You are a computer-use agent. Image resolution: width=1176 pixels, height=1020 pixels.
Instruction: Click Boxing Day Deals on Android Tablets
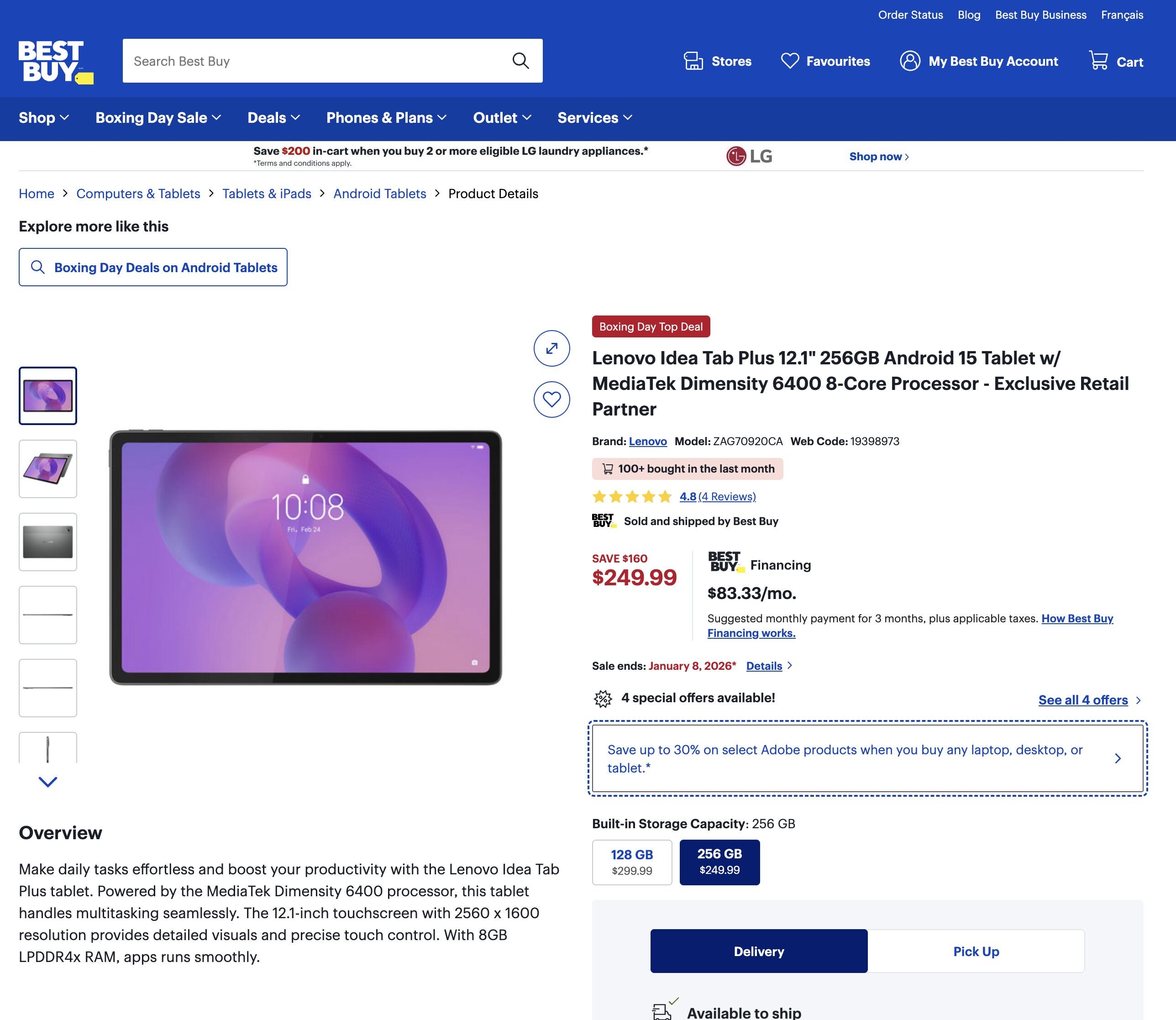(153, 267)
